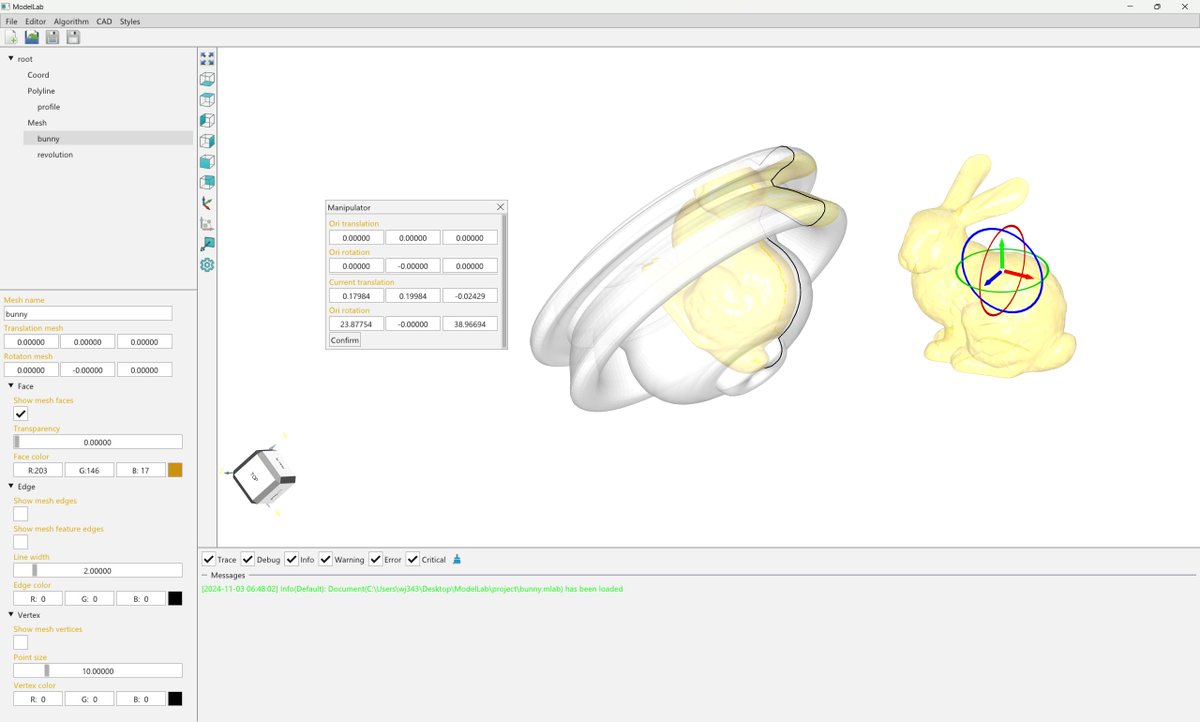Click the Transparency slider
1200x722 pixels.
tap(97, 442)
